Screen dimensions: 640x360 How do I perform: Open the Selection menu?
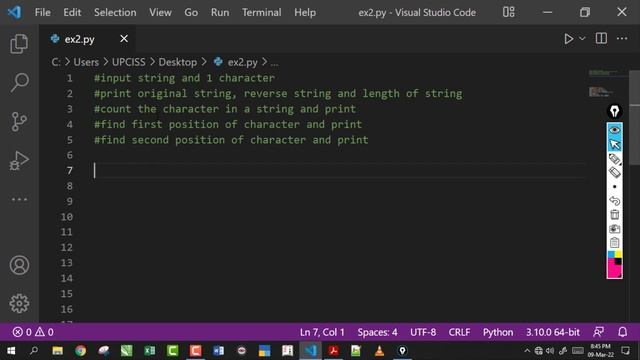pyautogui.click(x=115, y=13)
